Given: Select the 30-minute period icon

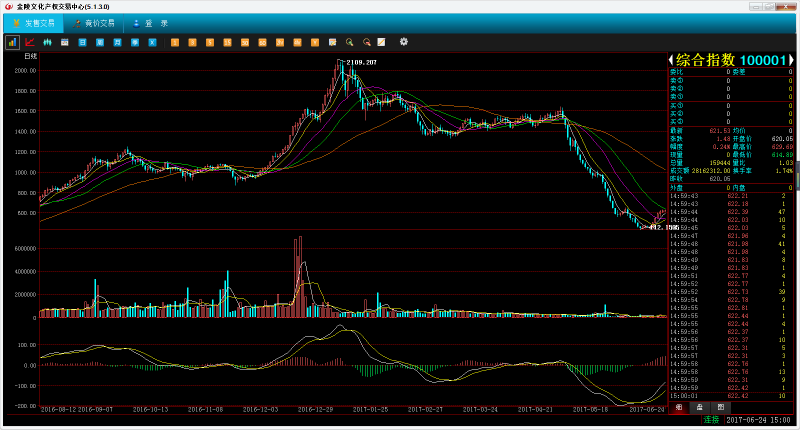Looking at the screenshot, I should click(245, 42).
